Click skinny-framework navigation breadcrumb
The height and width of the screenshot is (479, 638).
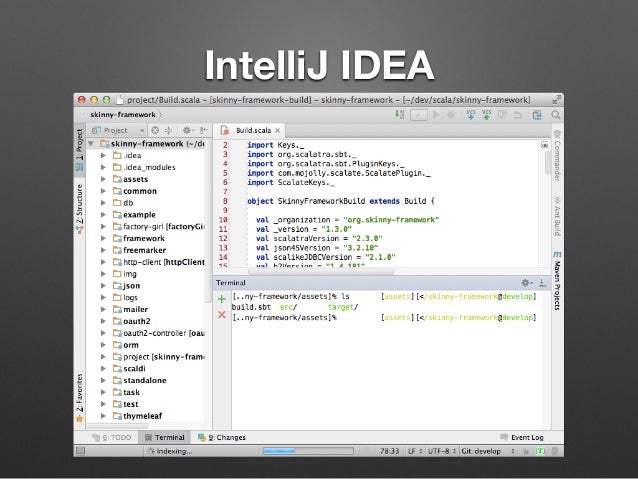tap(122, 115)
